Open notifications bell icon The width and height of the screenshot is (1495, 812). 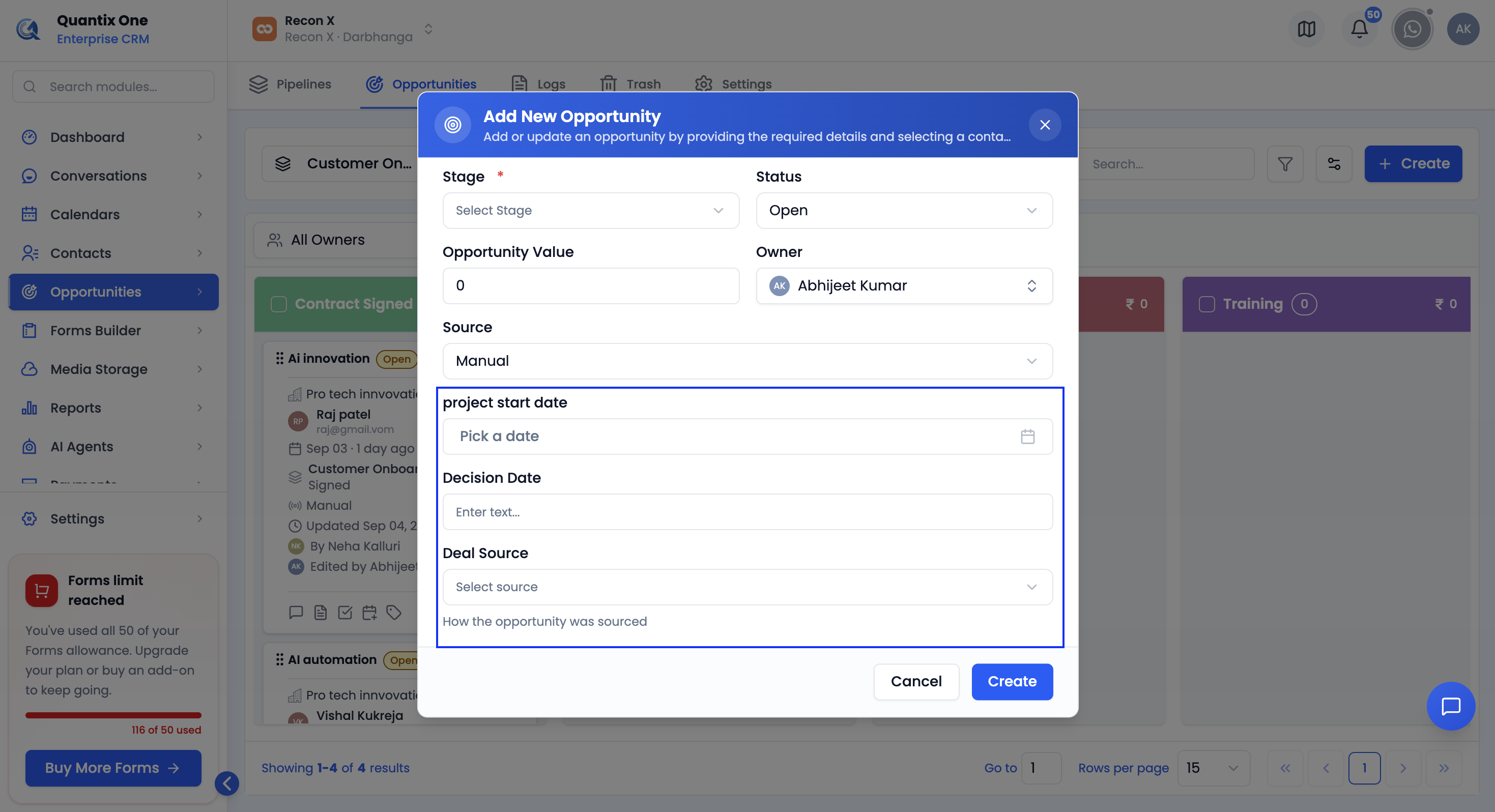click(x=1359, y=29)
